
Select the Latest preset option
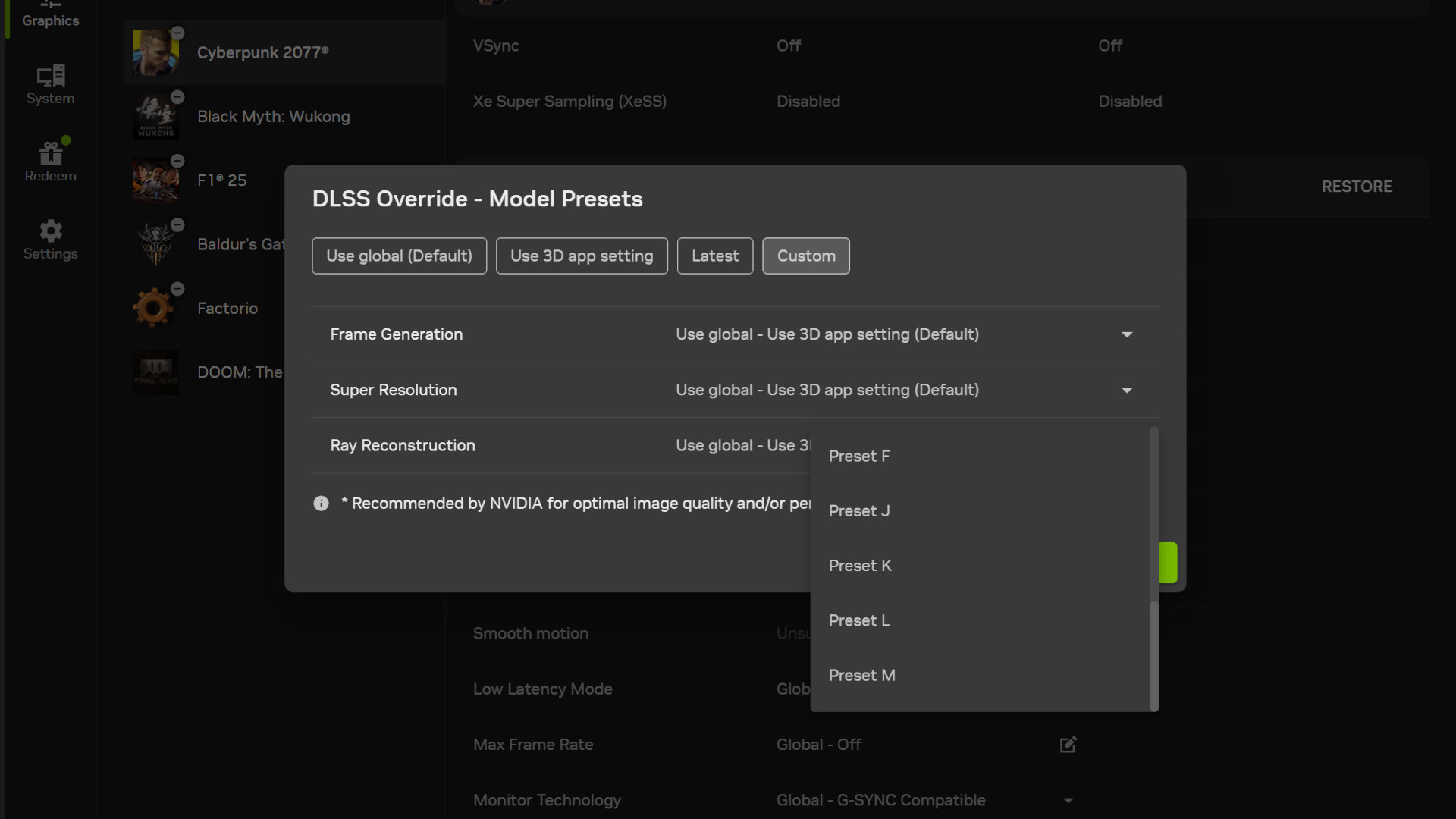coord(714,256)
